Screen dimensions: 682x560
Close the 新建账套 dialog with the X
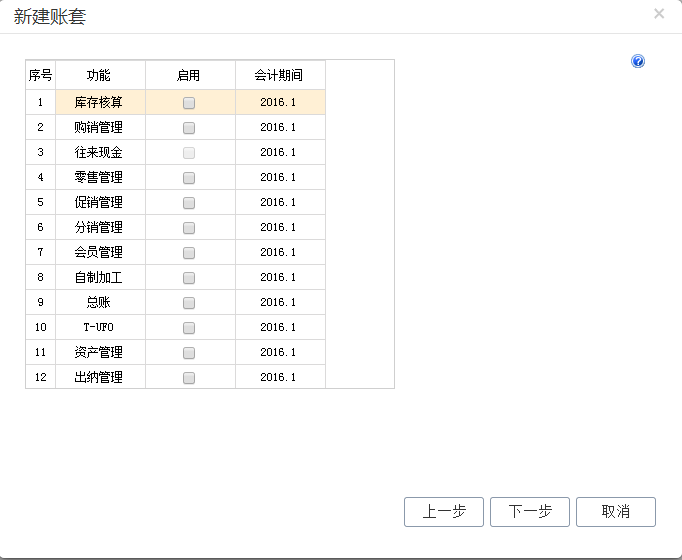click(659, 14)
